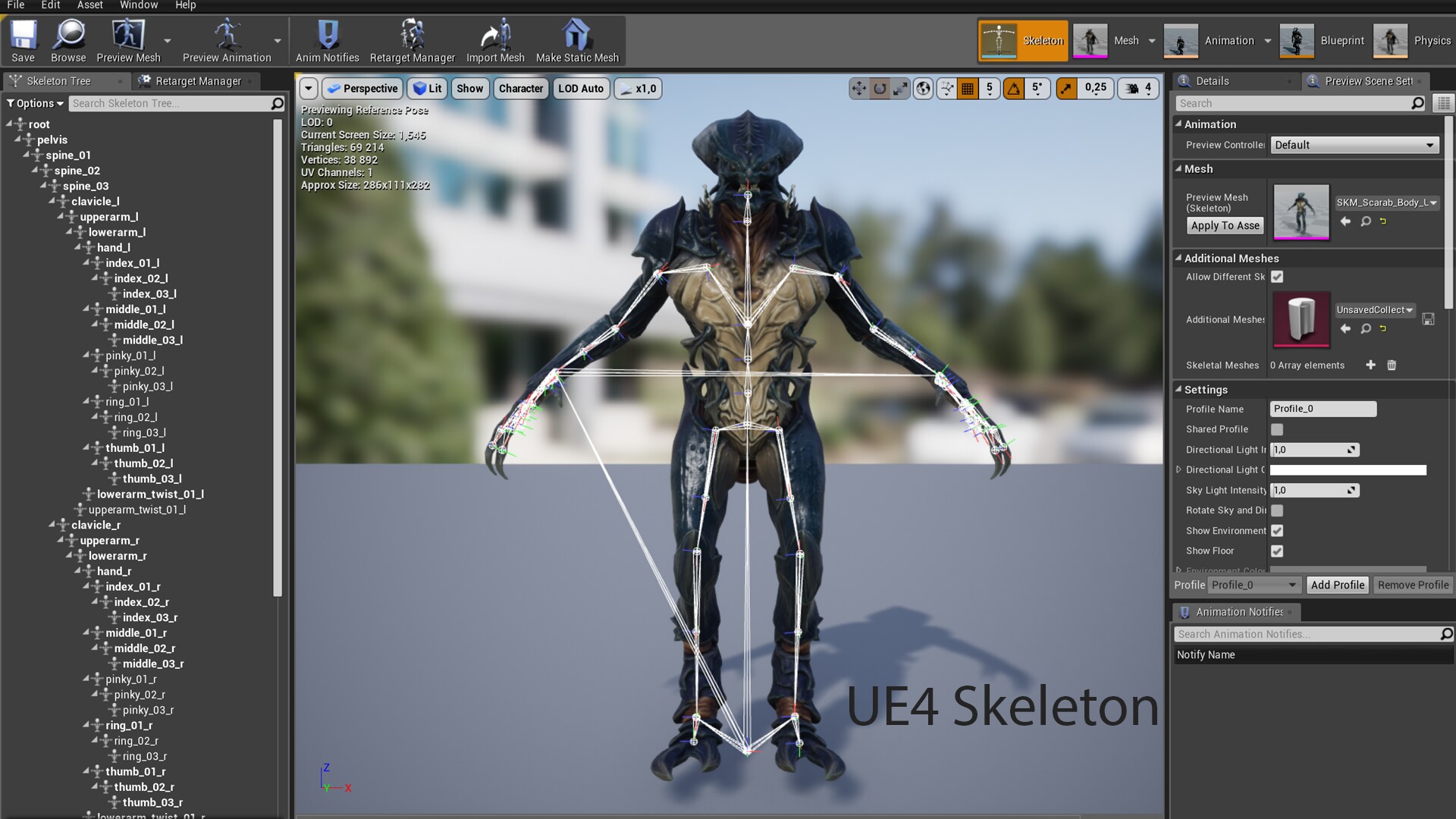
Task: Open the SKM_Scarab_Body mesh dropdown
Action: tap(1386, 202)
